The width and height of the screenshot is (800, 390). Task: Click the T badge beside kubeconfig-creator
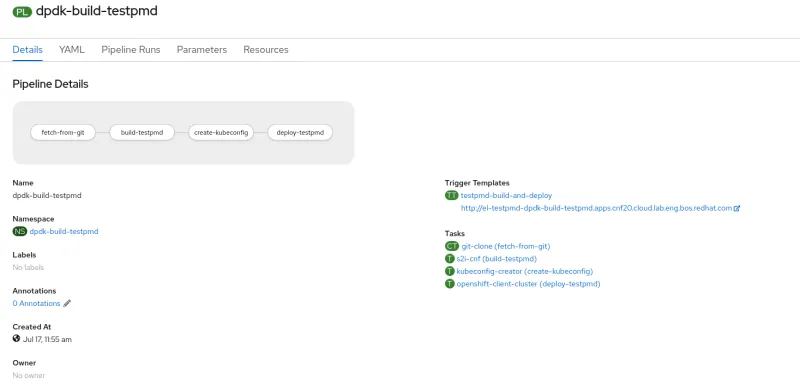point(449,271)
